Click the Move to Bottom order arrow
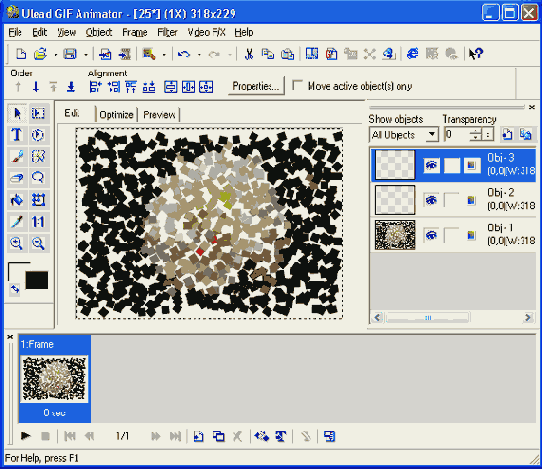This screenshot has width=542, height=469. (x=71, y=86)
